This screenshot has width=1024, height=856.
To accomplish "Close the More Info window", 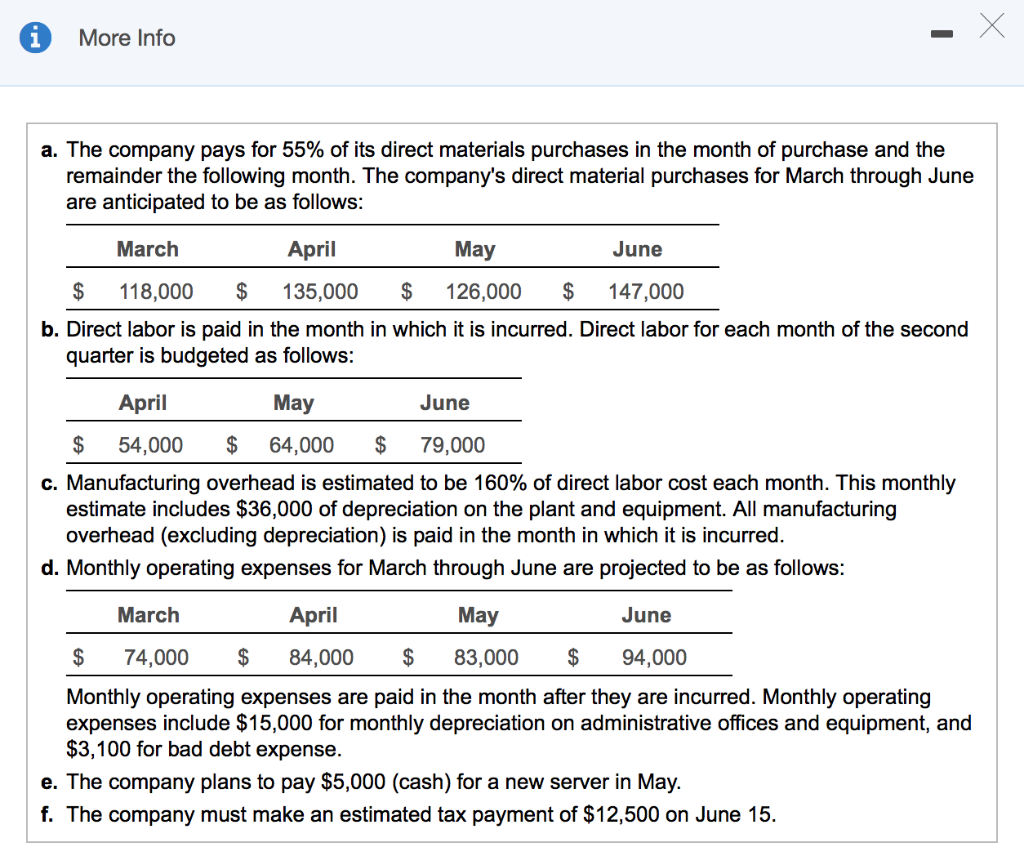I will tap(991, 26).
